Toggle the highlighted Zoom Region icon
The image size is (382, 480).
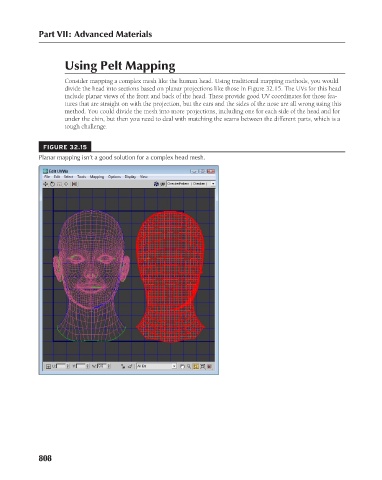point(196,366)
